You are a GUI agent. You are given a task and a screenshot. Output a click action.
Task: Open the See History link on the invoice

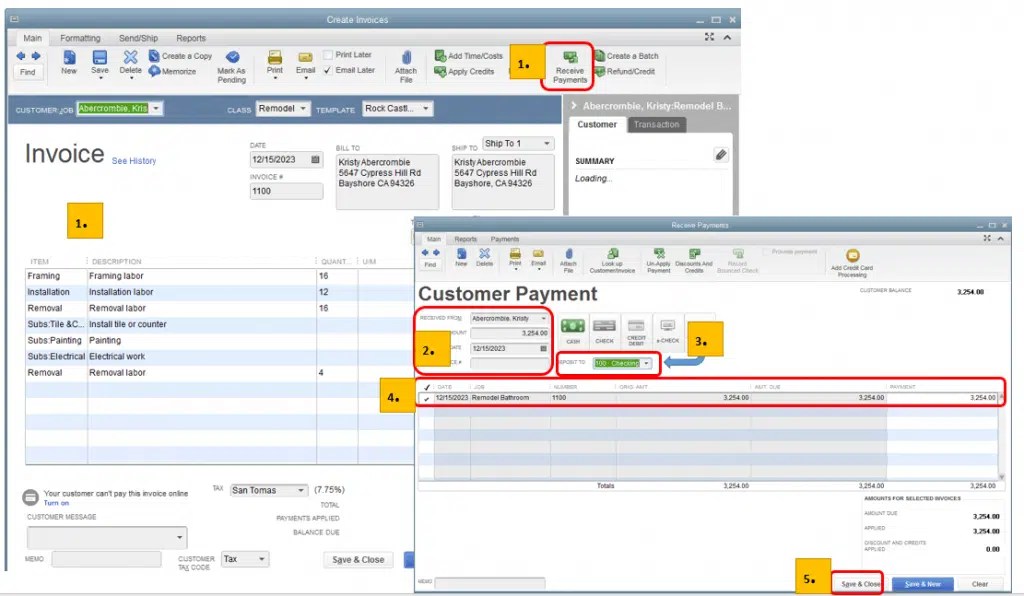133,160
